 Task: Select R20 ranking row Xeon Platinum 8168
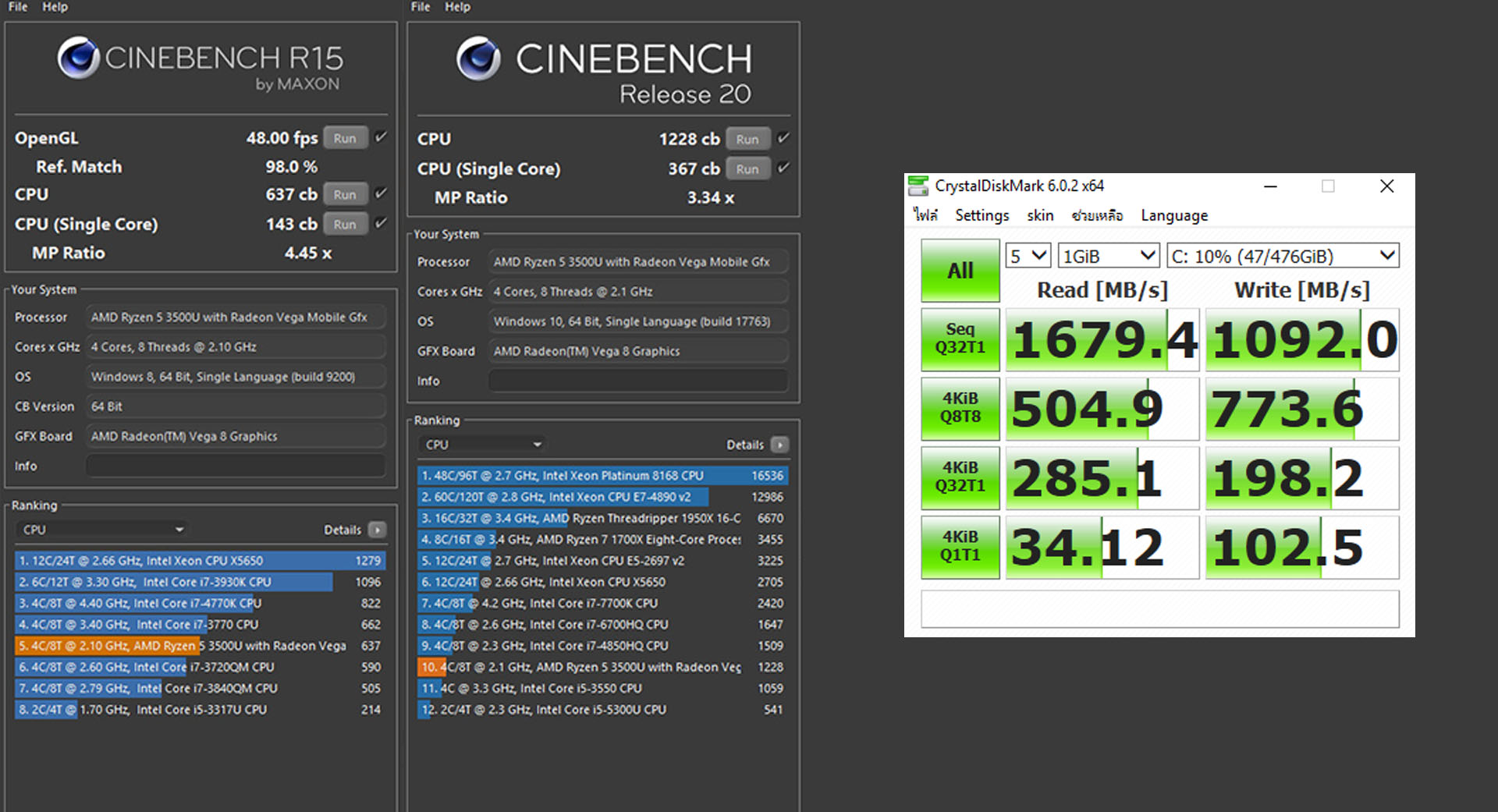[603, 476]
